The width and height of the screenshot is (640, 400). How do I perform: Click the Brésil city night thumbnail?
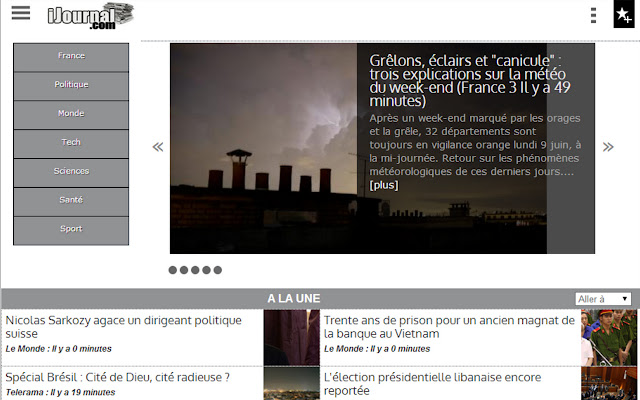[291, 383]
